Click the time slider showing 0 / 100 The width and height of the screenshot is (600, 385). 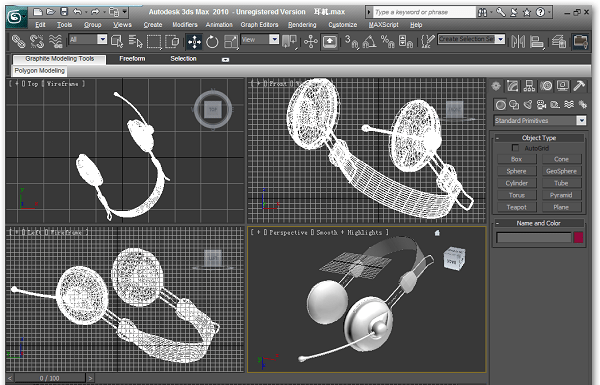point(49,378)
